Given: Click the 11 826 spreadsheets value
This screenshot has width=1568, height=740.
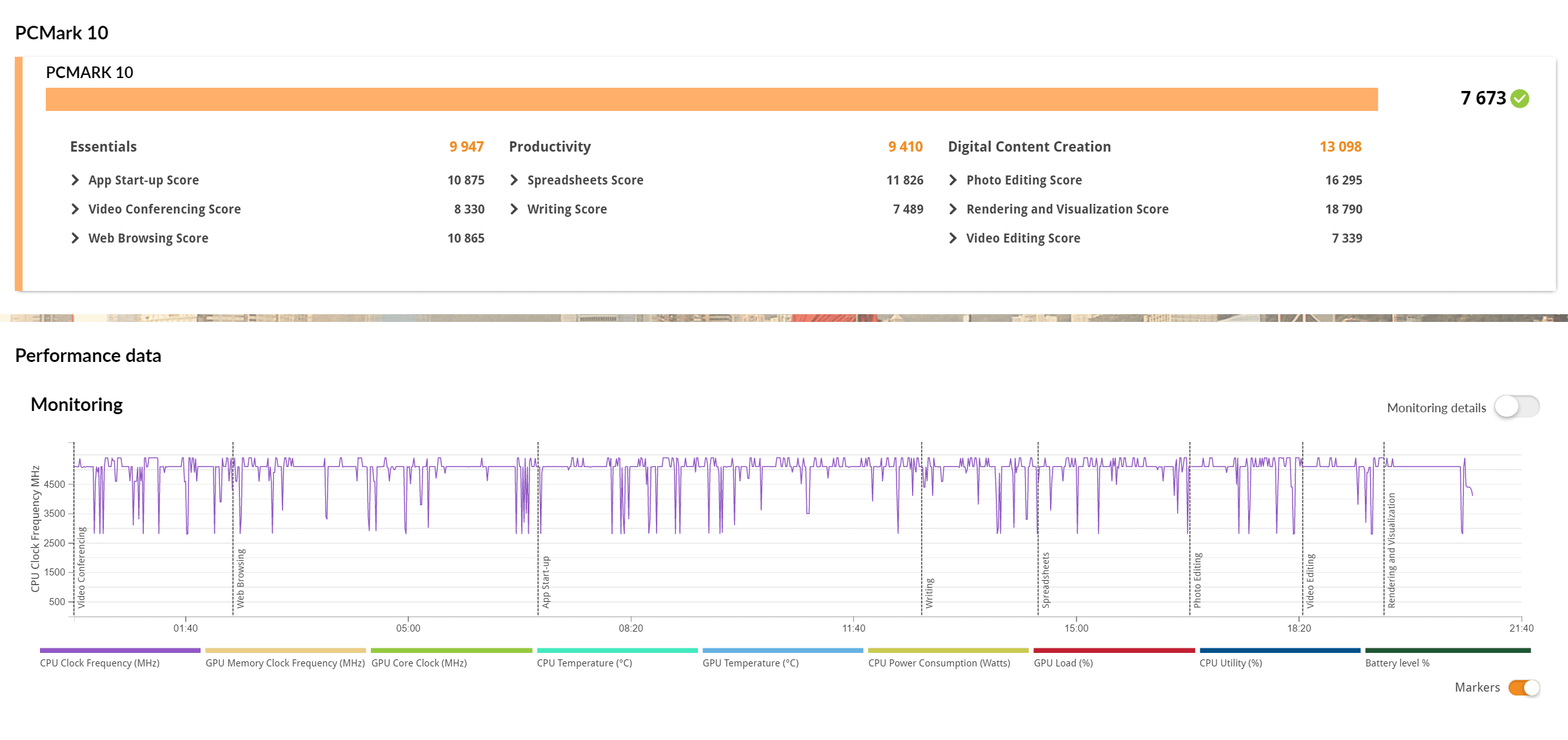Looking at the screenshot, I should 905,180.
